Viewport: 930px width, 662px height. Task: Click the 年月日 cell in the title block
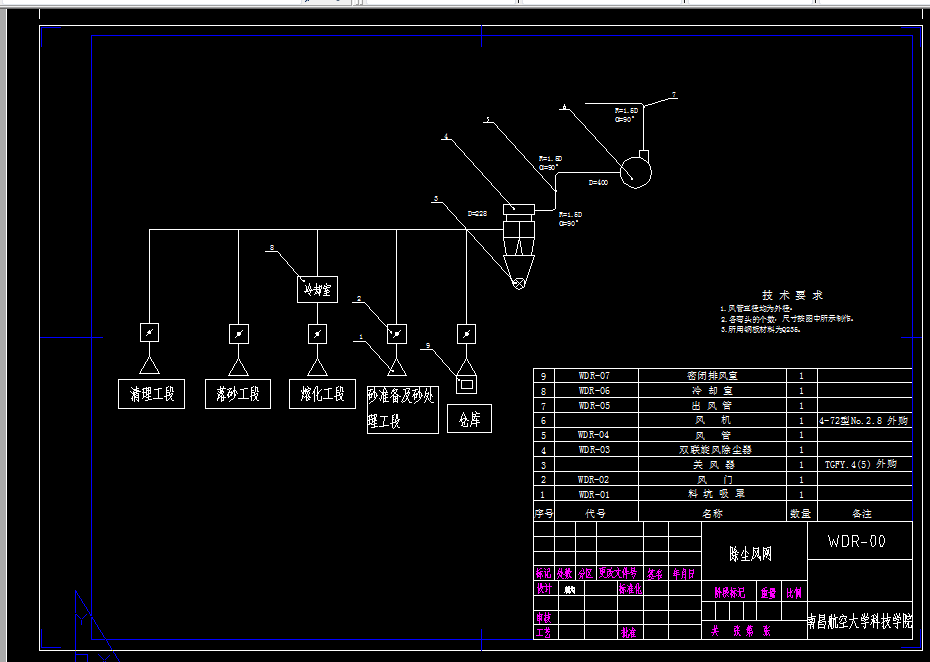[684, 574]
